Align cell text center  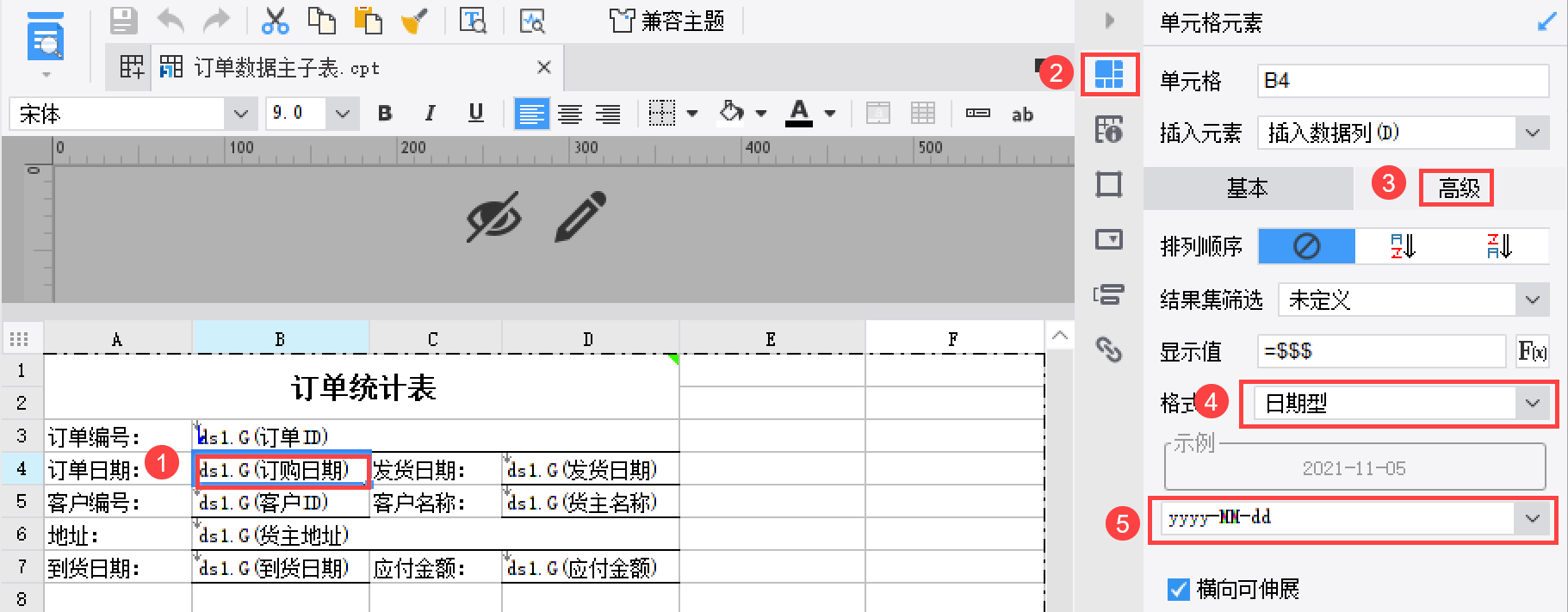[x=570, y=114]
